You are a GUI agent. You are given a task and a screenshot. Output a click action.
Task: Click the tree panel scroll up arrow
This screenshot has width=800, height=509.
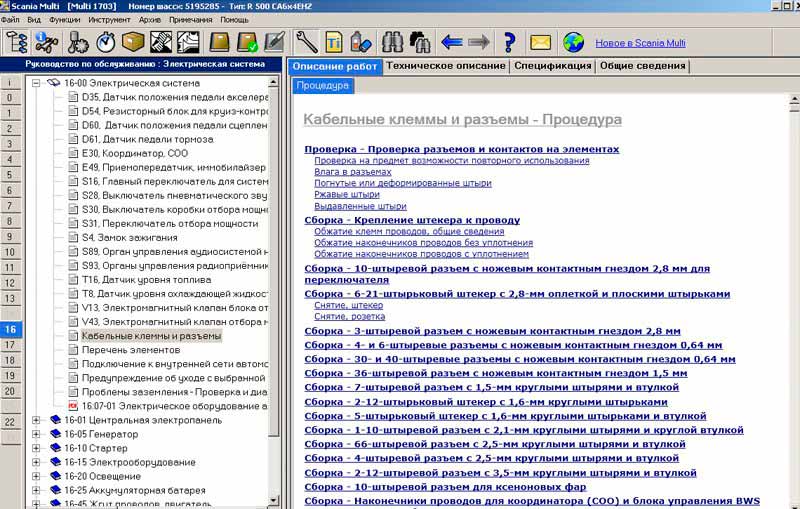273,82
